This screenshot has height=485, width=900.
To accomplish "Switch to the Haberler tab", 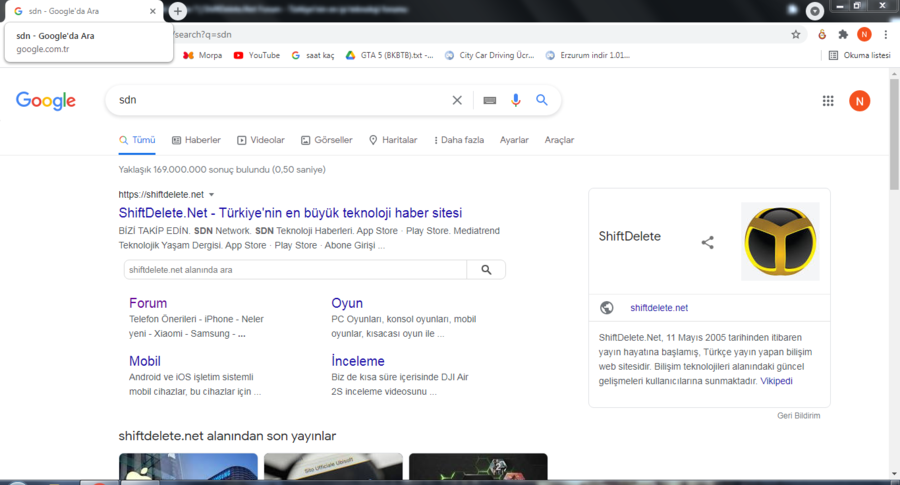I will tap(196, 140).
